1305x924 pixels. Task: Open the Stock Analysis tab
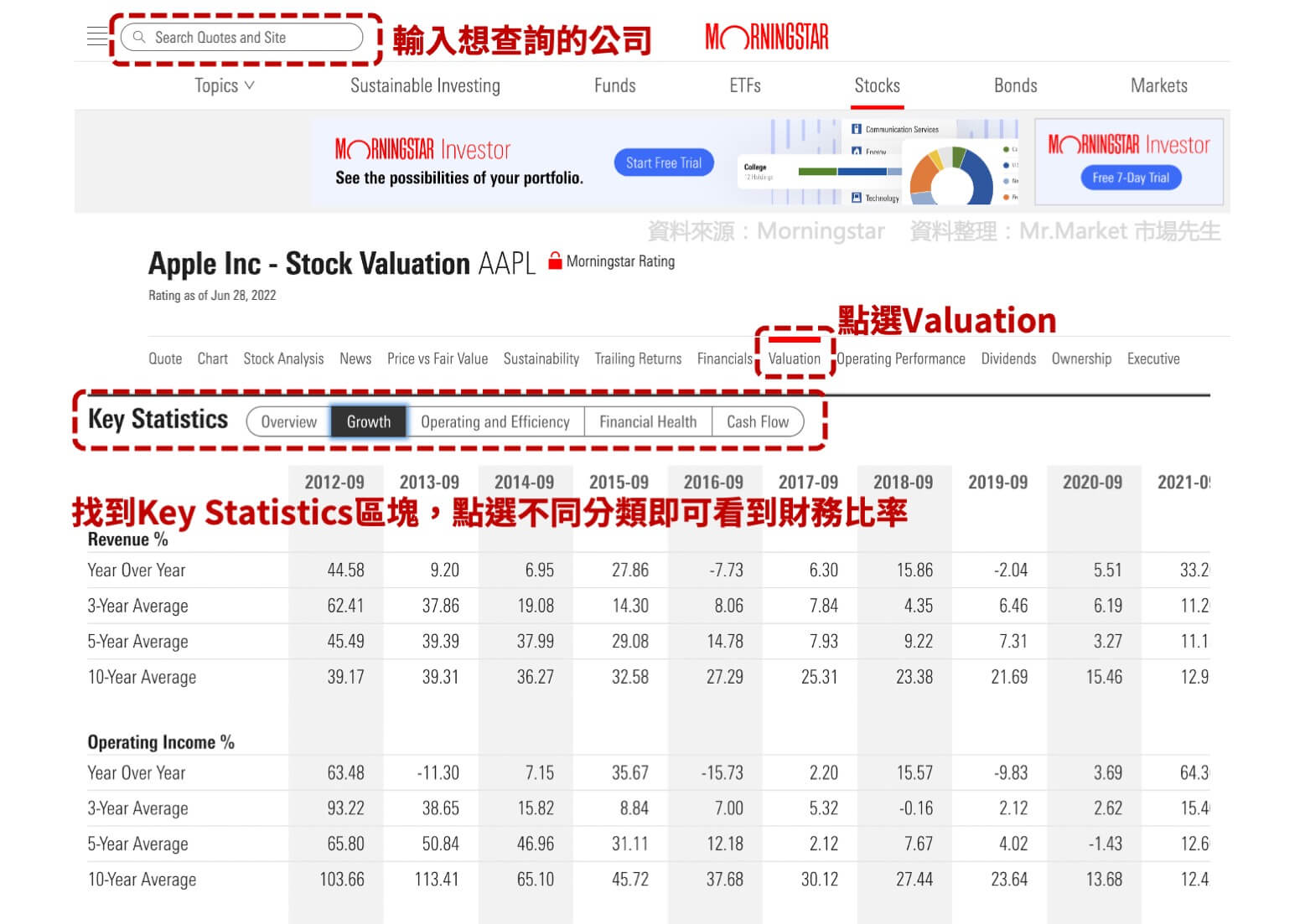(x=283, y=359)
